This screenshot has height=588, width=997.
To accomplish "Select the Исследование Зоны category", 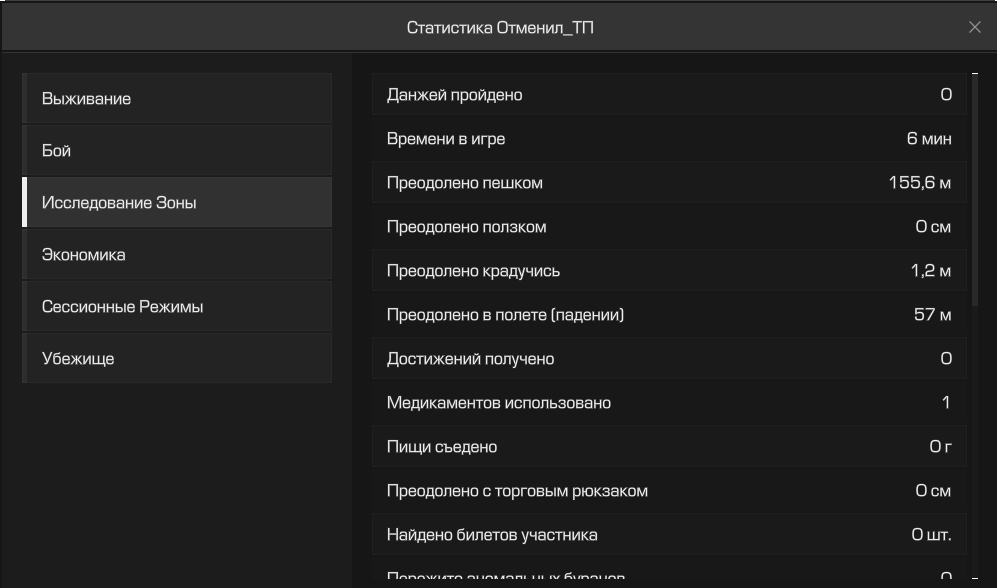I will click(x=177, y=202).
